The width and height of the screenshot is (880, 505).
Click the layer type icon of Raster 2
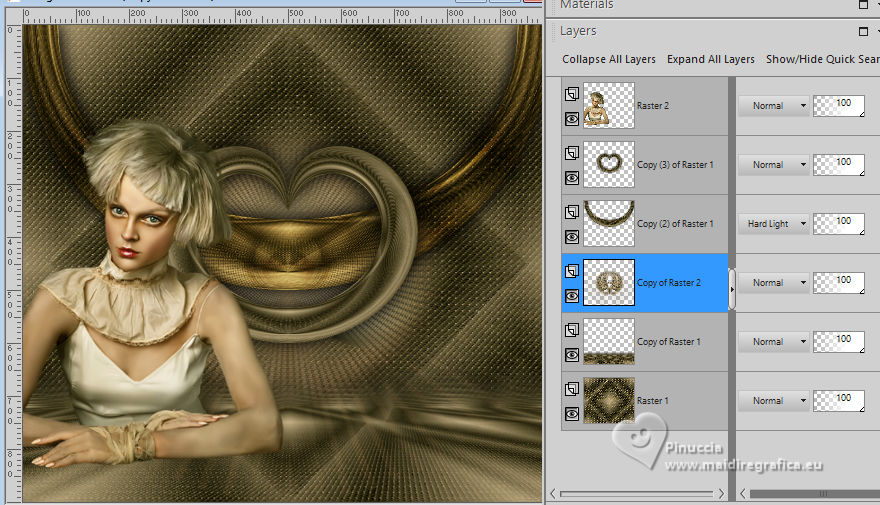(572, 94)
